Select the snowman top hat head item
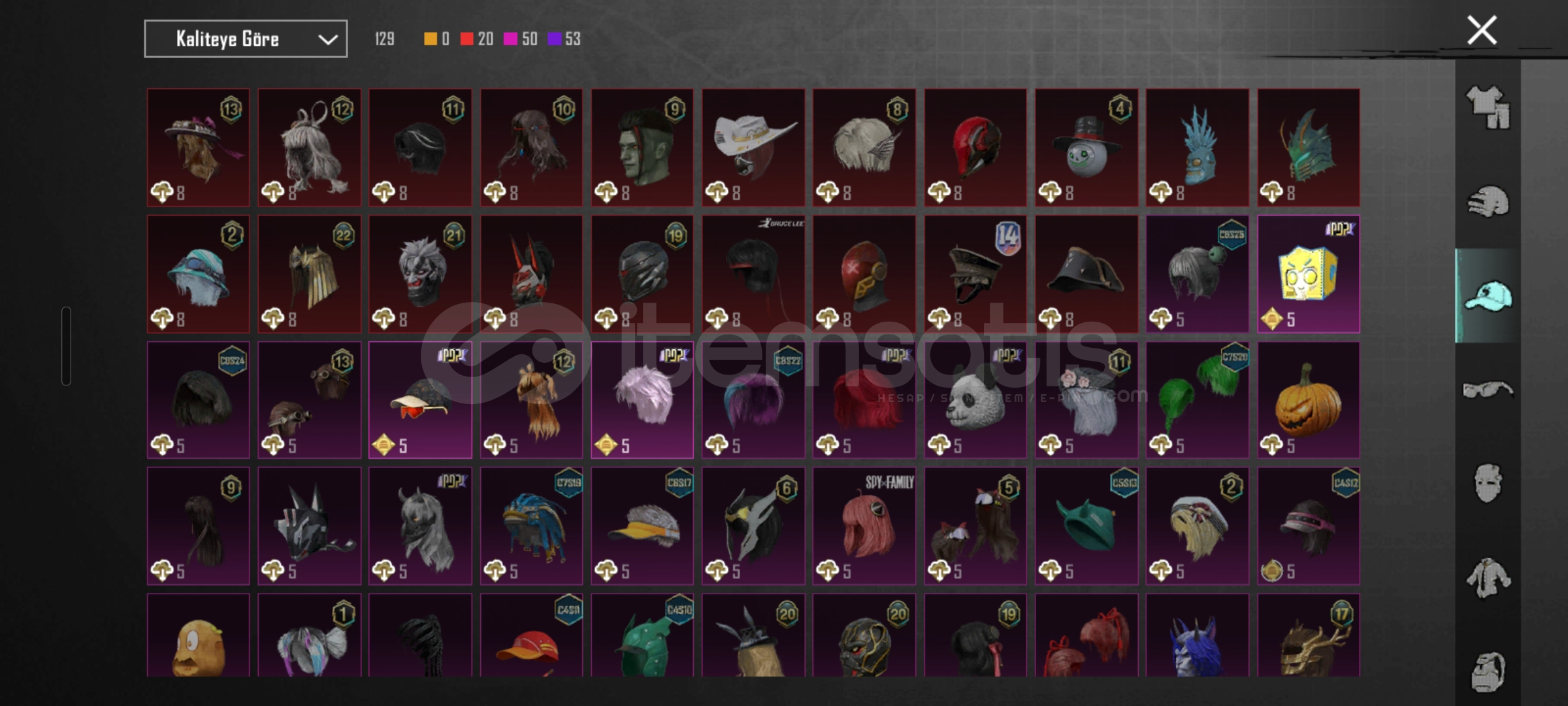The height and width of the screenshot is (706, 1568). click(x=1086, y=148)
